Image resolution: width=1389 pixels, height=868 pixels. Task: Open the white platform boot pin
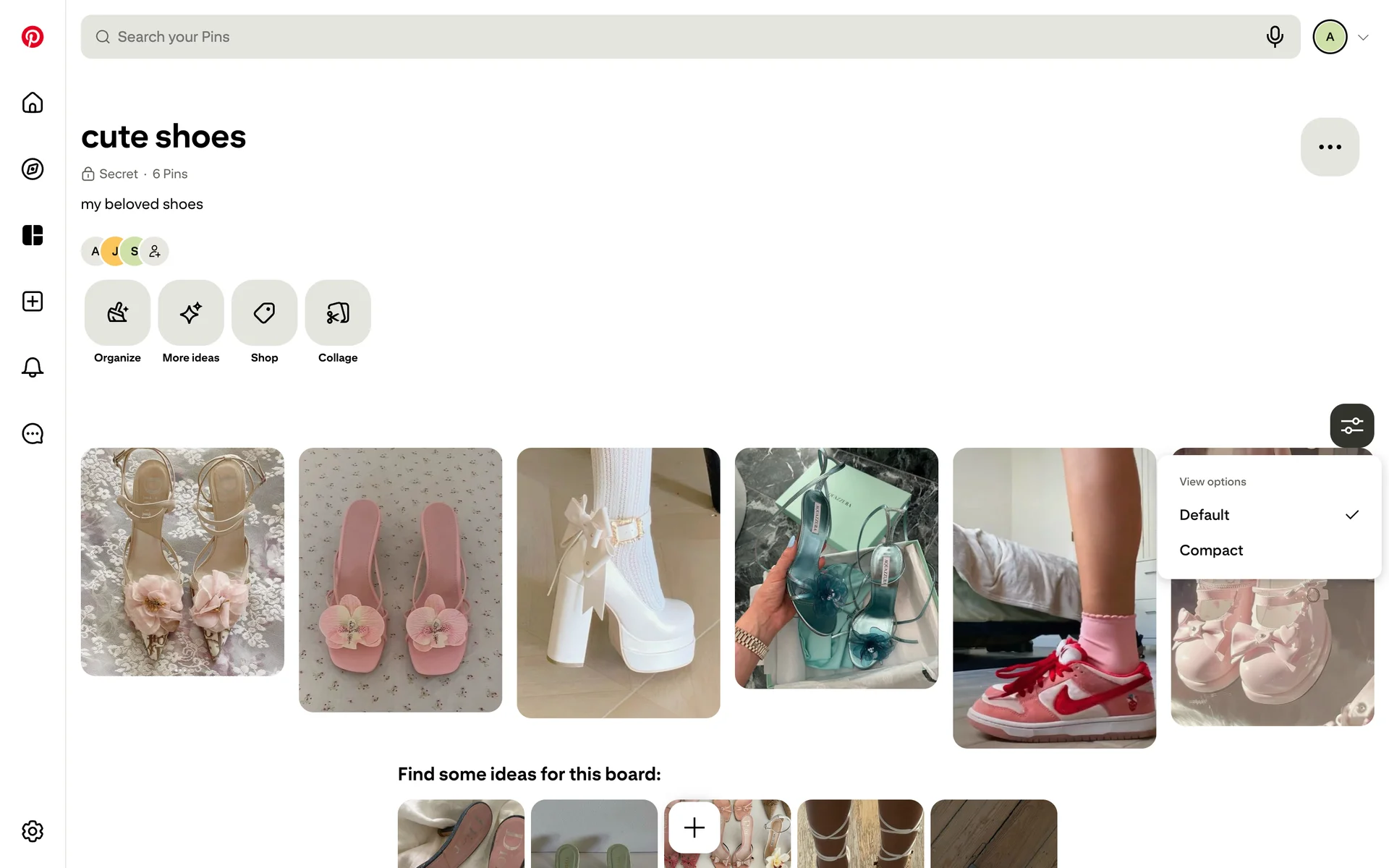point(618,582)
